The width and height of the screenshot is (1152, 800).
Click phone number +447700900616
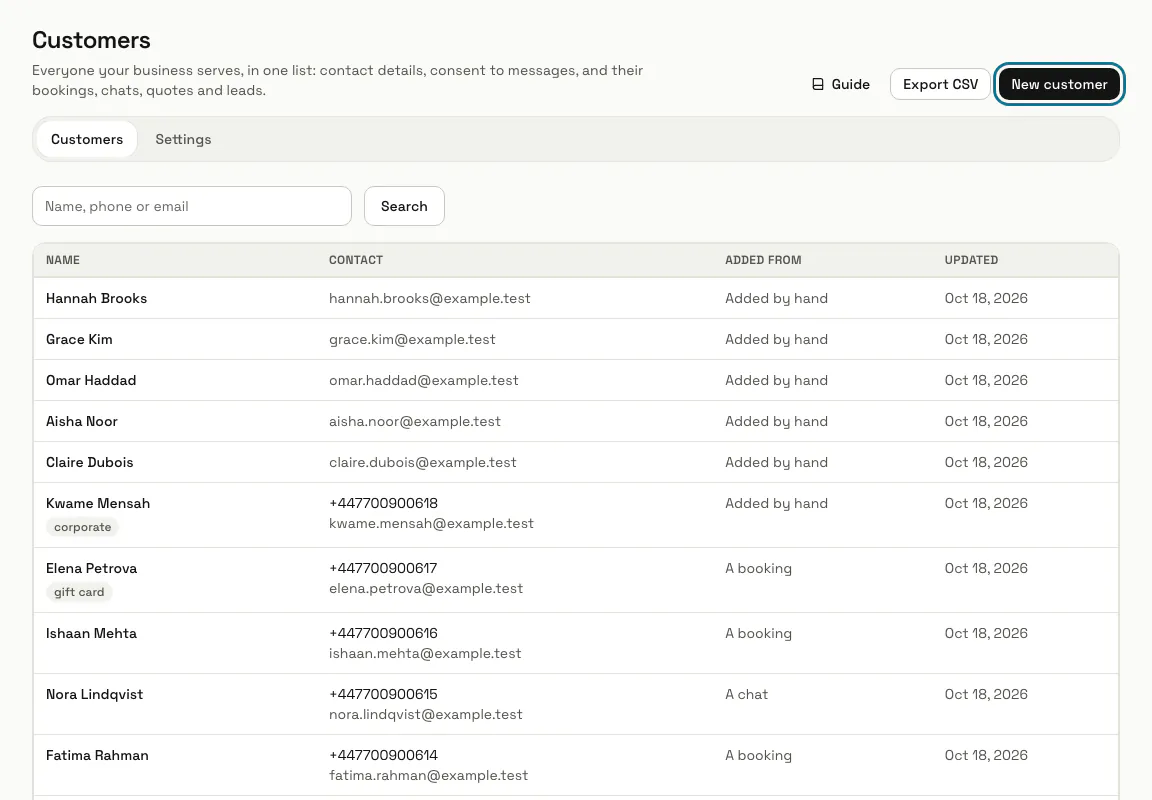383,633
